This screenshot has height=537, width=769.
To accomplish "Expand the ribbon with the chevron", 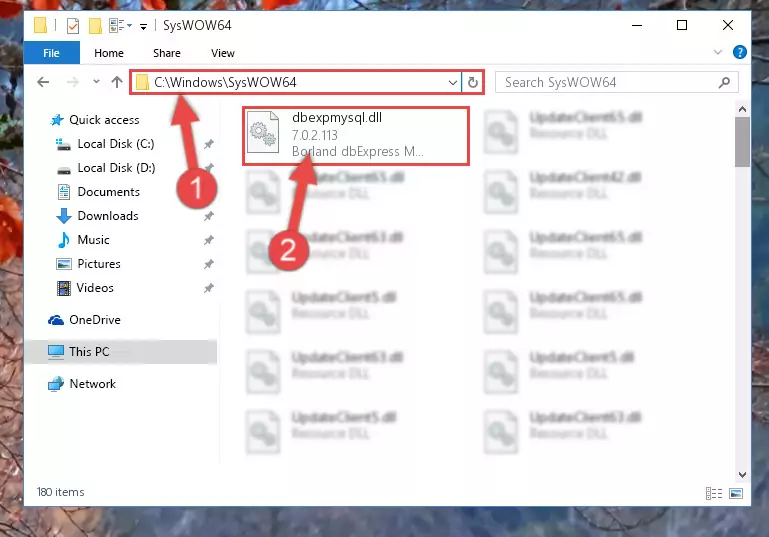I will (718, 52).
